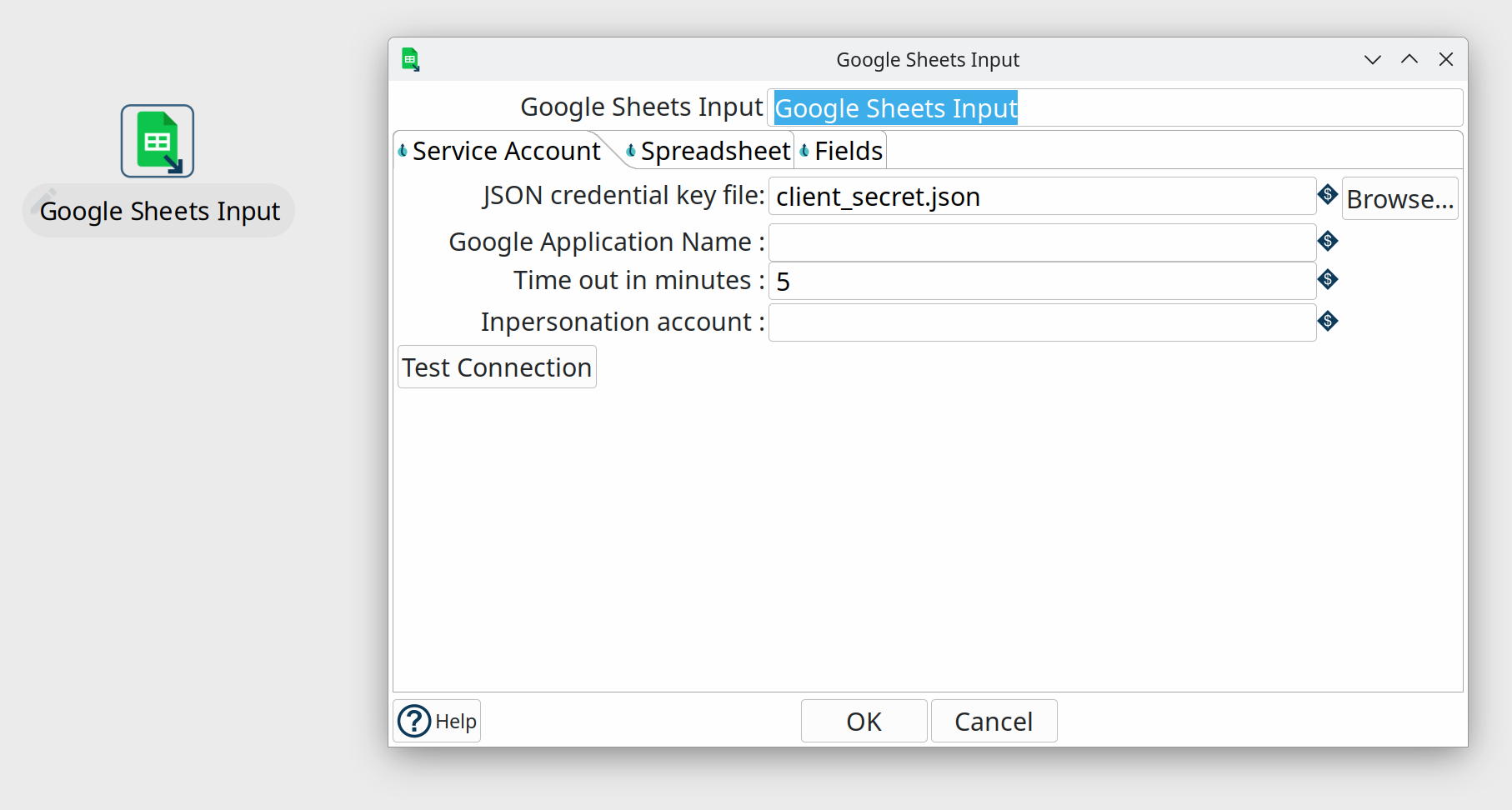Open the Fields tab
1512x810 pixels.
[847, 152]
